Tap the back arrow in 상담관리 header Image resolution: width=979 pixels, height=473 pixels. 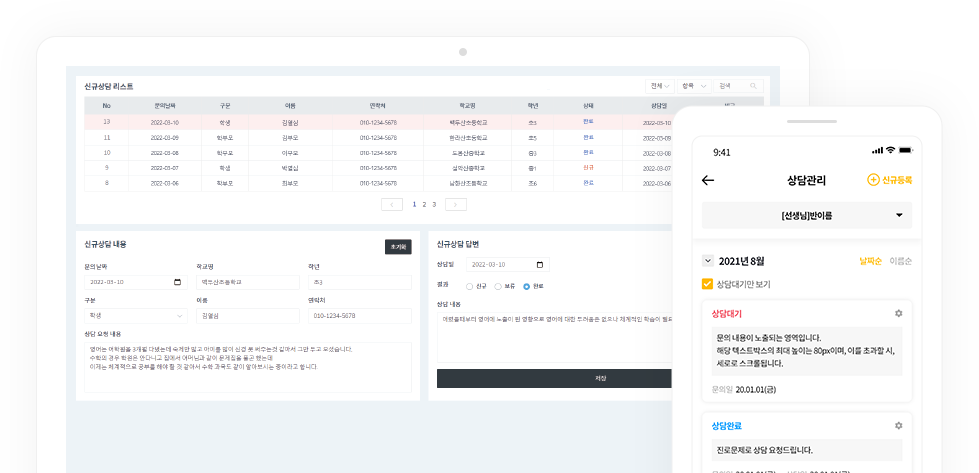pos(707,180)
